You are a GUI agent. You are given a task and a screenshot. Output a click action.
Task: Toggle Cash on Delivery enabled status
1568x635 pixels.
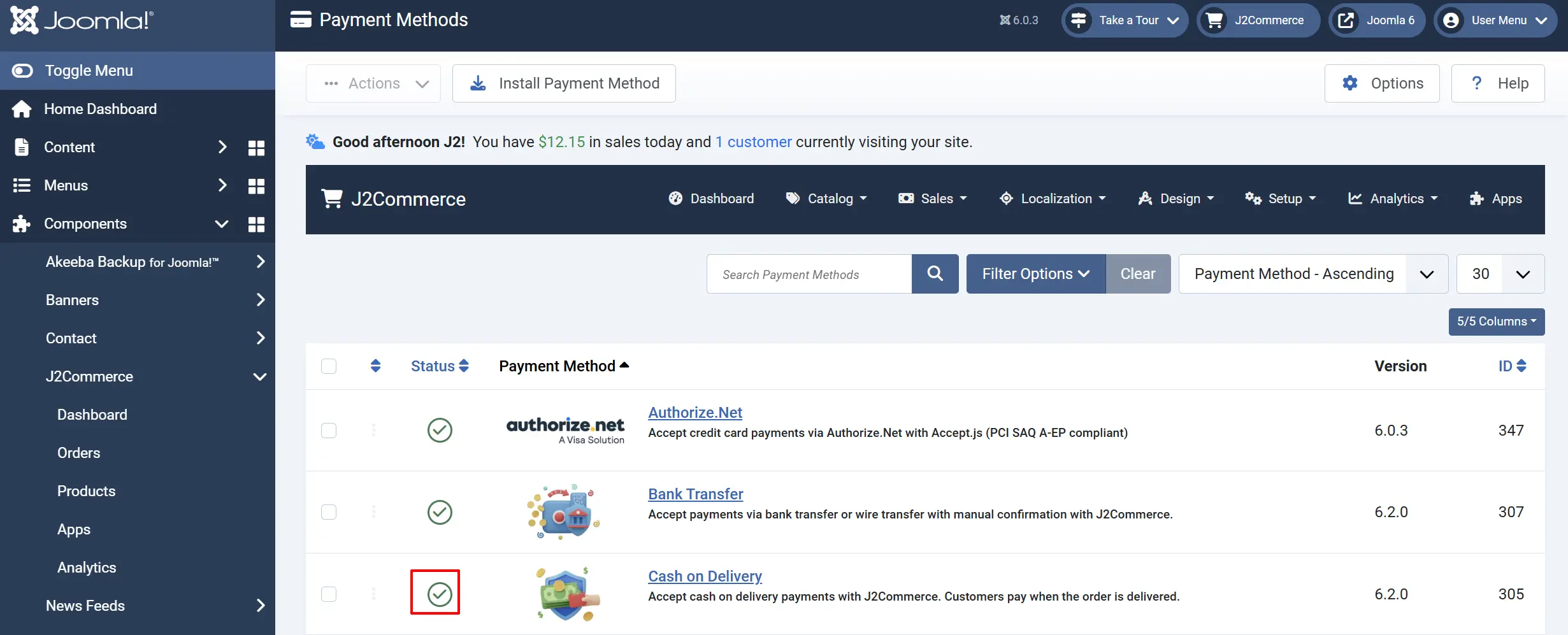point(440,594)
